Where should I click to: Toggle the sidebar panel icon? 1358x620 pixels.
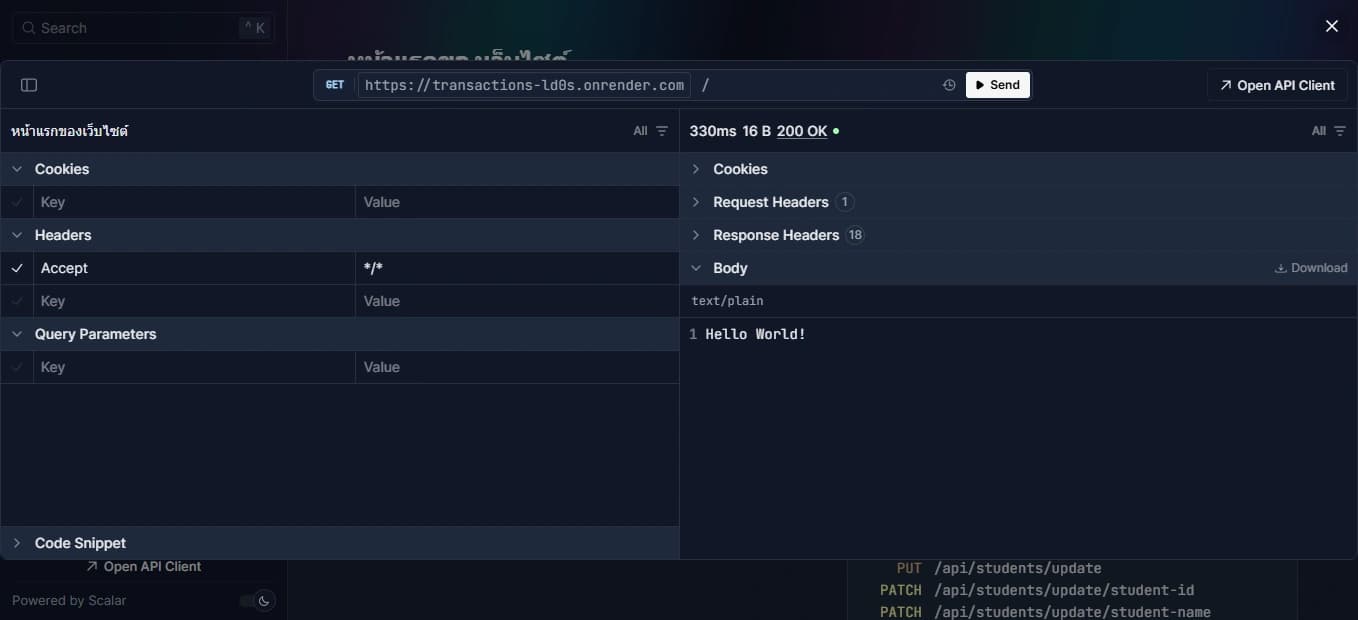[x=29, y=85]
